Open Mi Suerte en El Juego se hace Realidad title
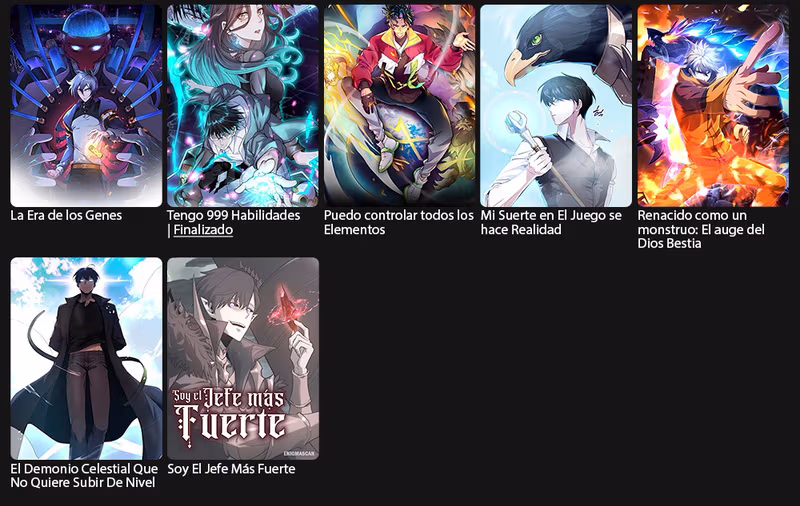Image resolution: width=800 pixels, height=506 pixels. tap(551, 222)
